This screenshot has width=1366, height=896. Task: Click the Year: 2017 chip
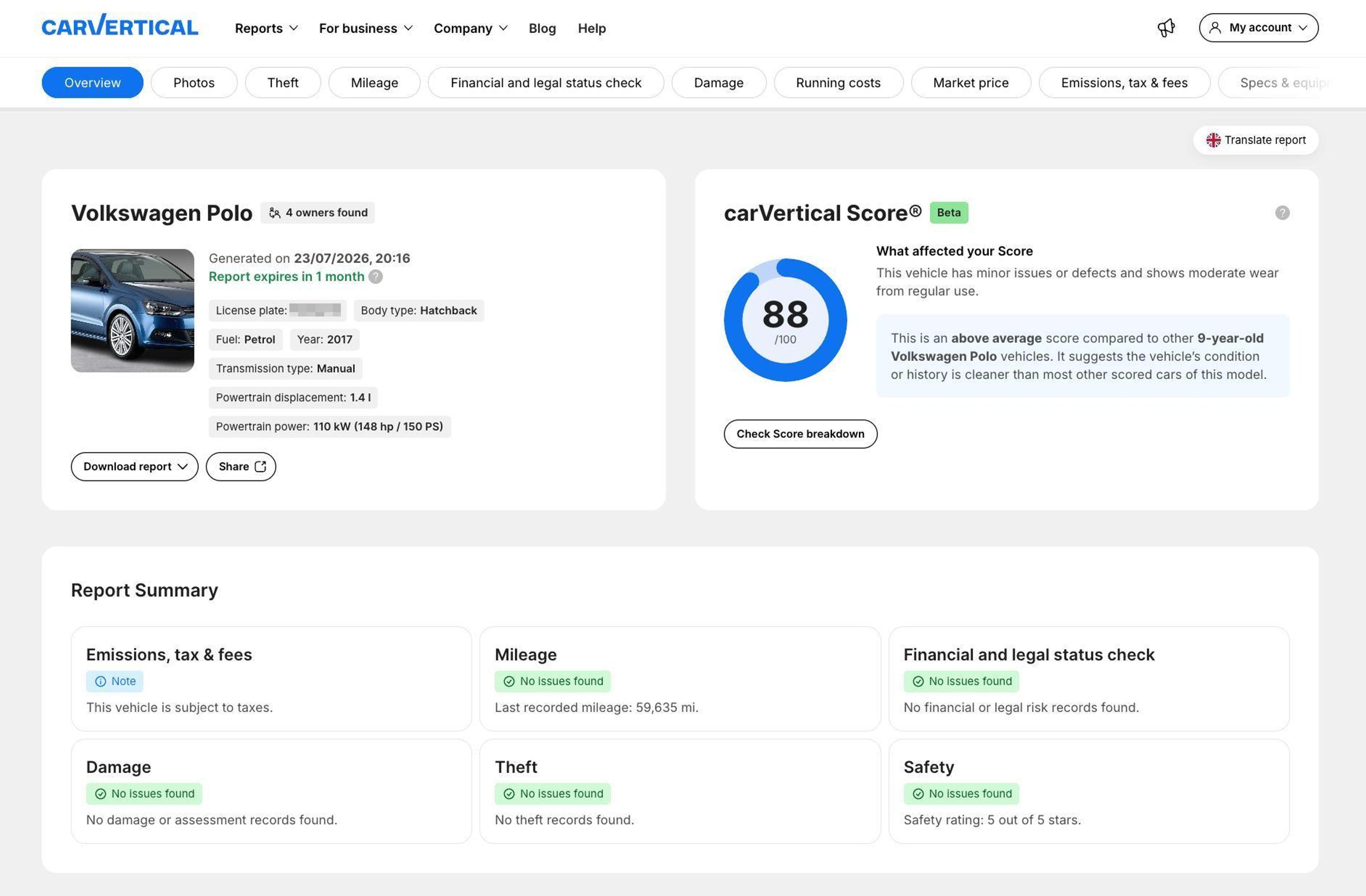(325, 340)
